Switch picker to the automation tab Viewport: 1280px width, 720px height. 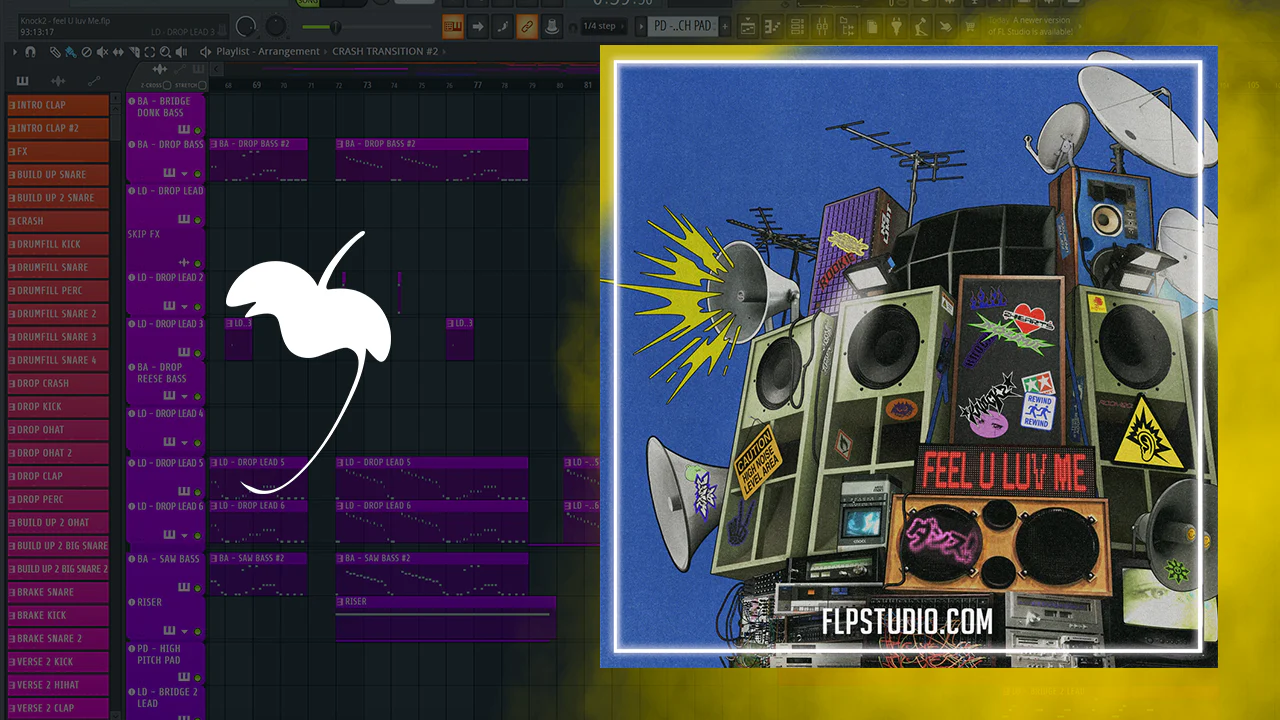point(94,81)
